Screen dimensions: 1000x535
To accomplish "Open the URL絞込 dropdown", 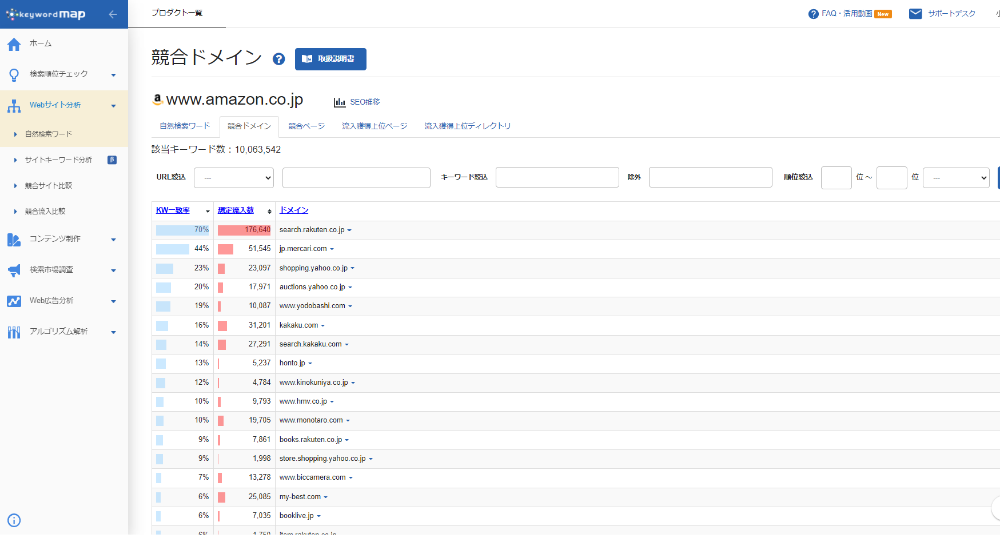I will [234, 177].
